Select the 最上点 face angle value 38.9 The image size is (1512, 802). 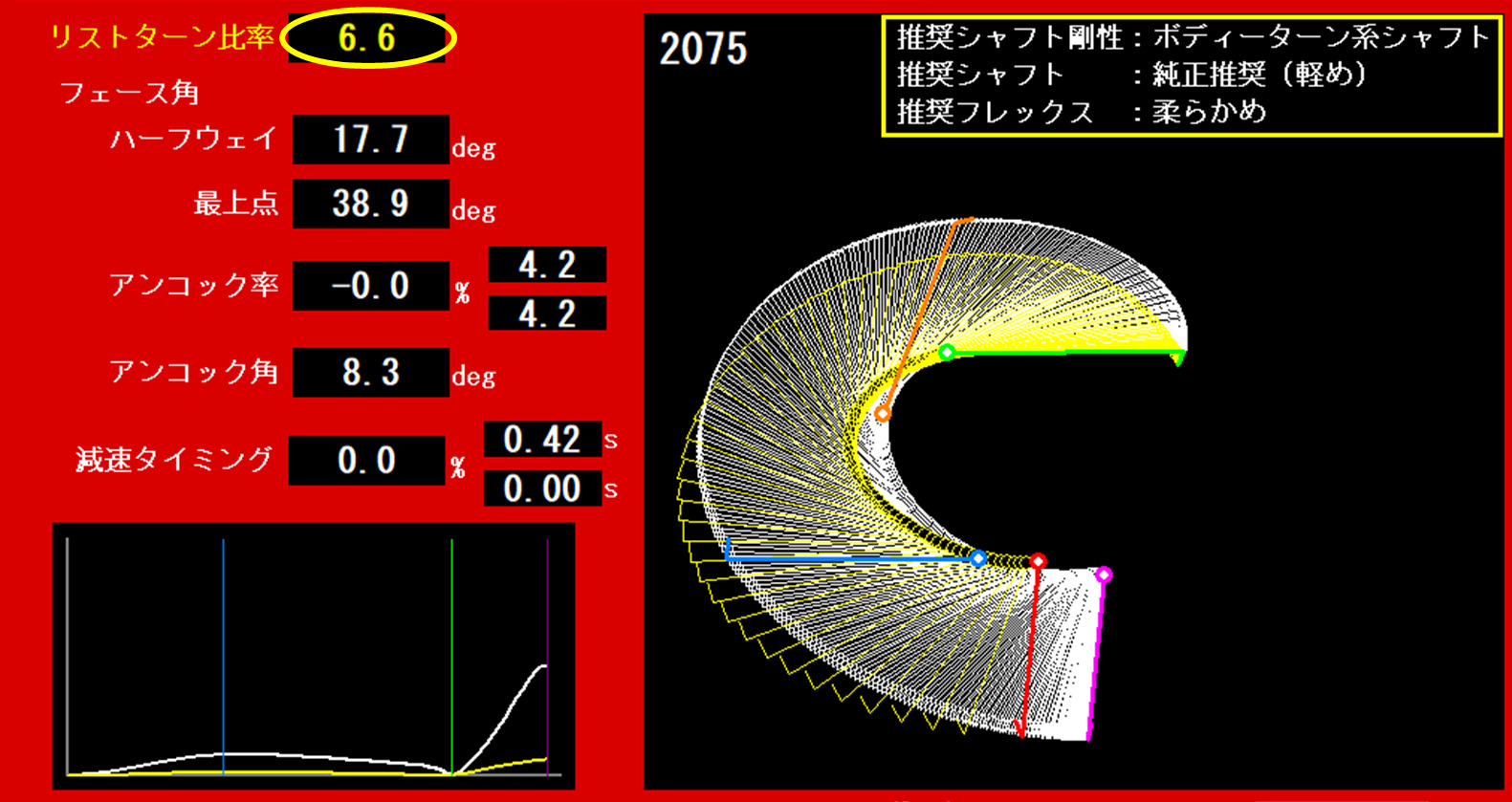click(371, 204)
